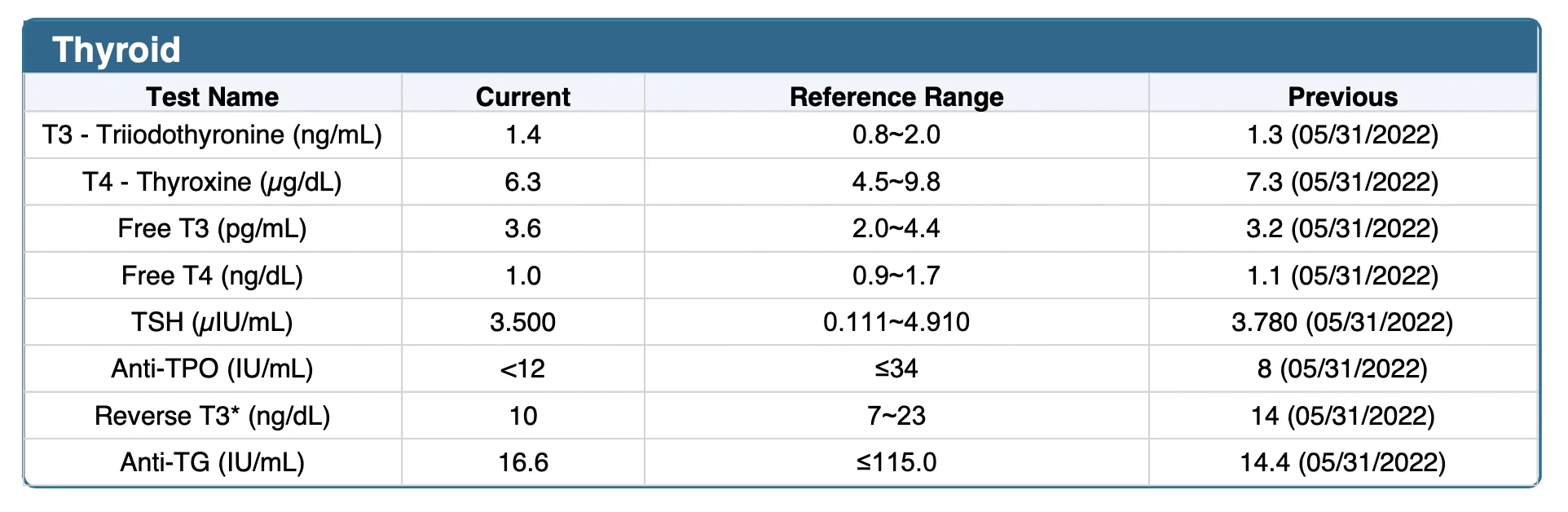
Task: Select the T4 current value 6.3
Action: tap(523, 181)
